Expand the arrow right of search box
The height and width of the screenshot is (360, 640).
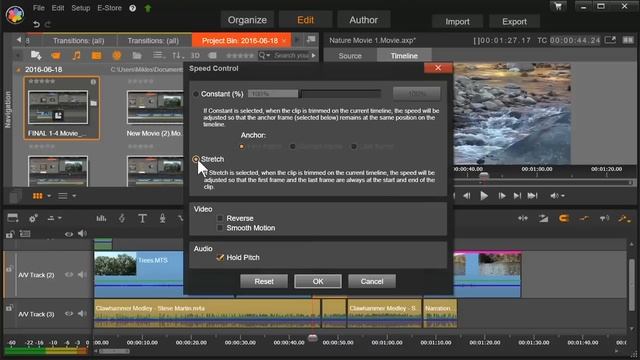pyautogui.click(x=313, y=56)
